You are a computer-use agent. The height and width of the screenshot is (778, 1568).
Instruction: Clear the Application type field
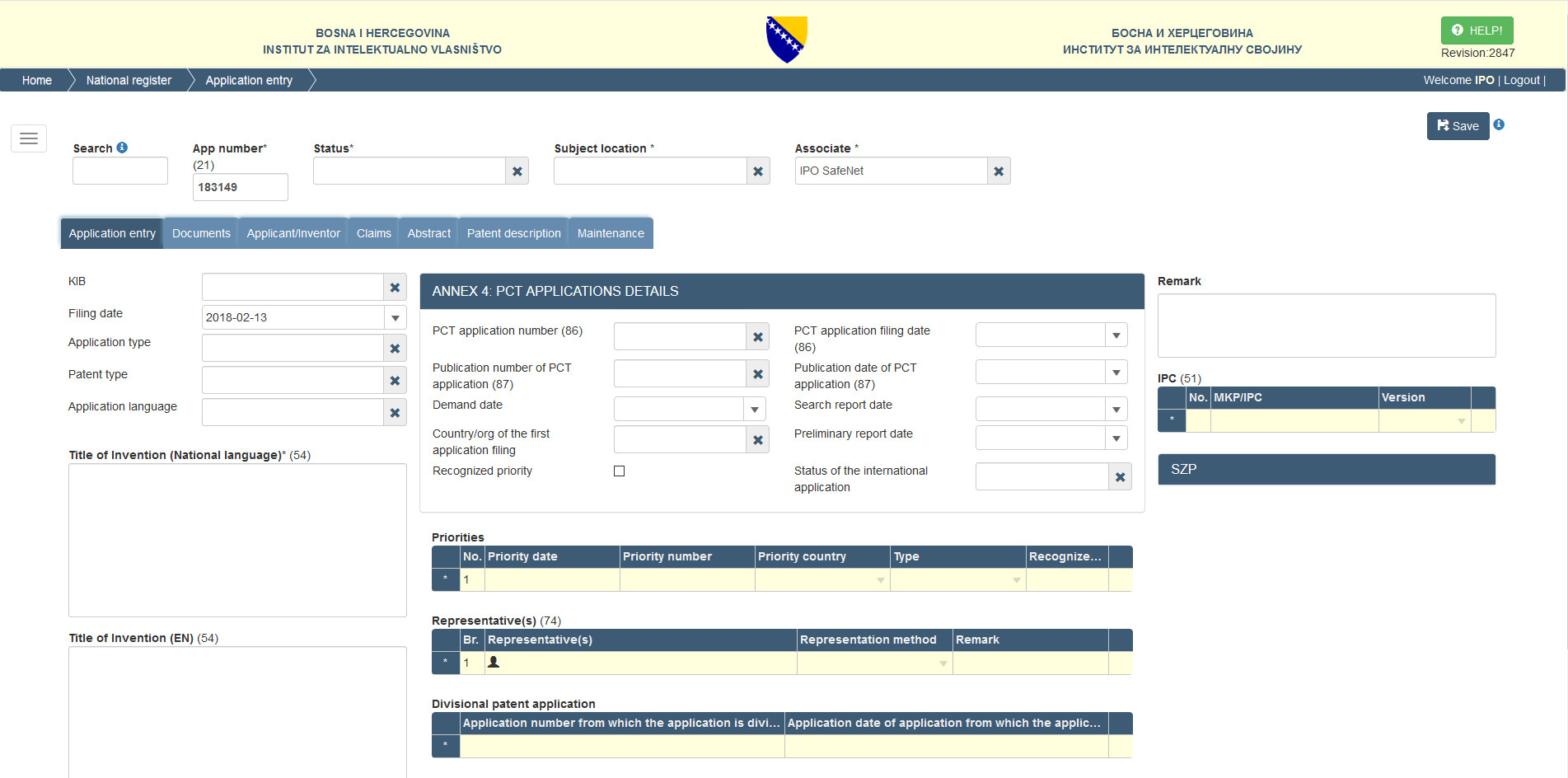[396, 349]
